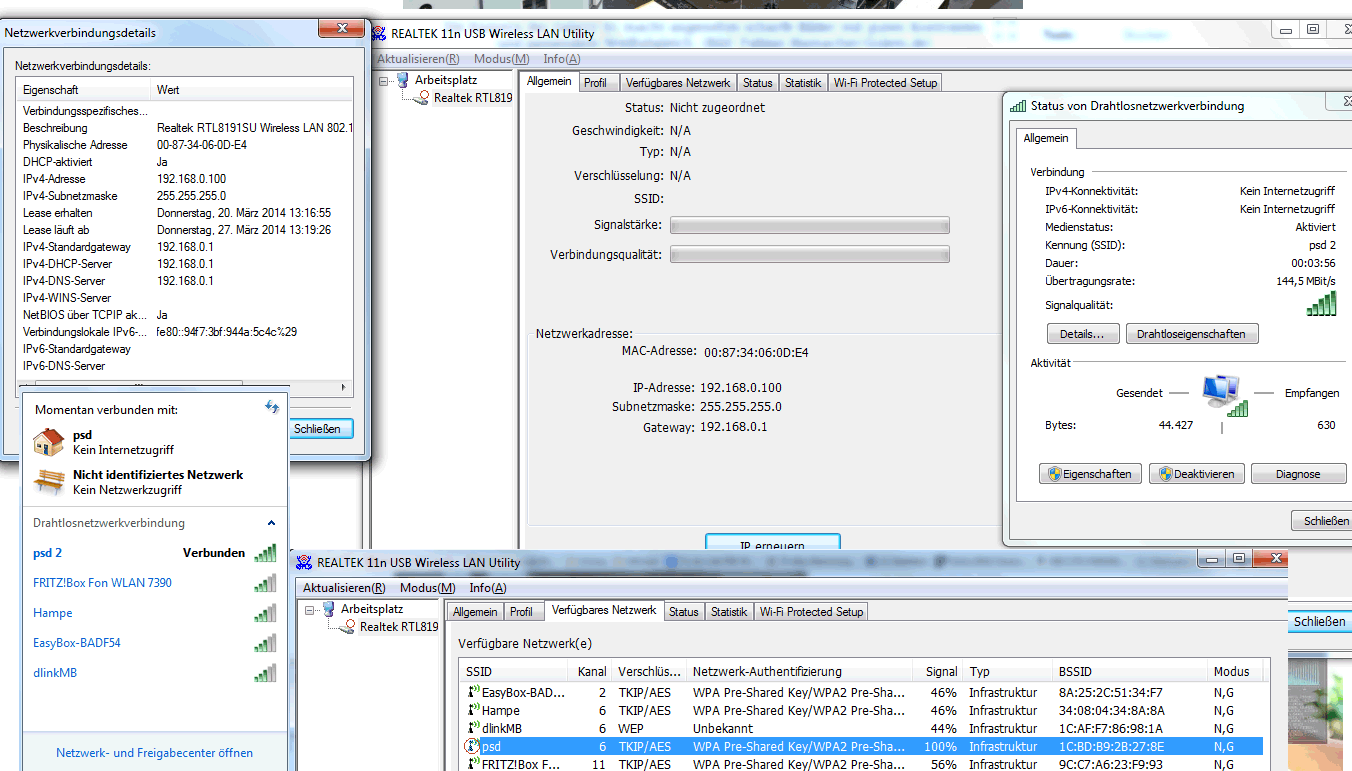Open Modus(M) menu in the network-list Realtek window
Viewport: 1352px width, 771px height.
pos(427,588)
